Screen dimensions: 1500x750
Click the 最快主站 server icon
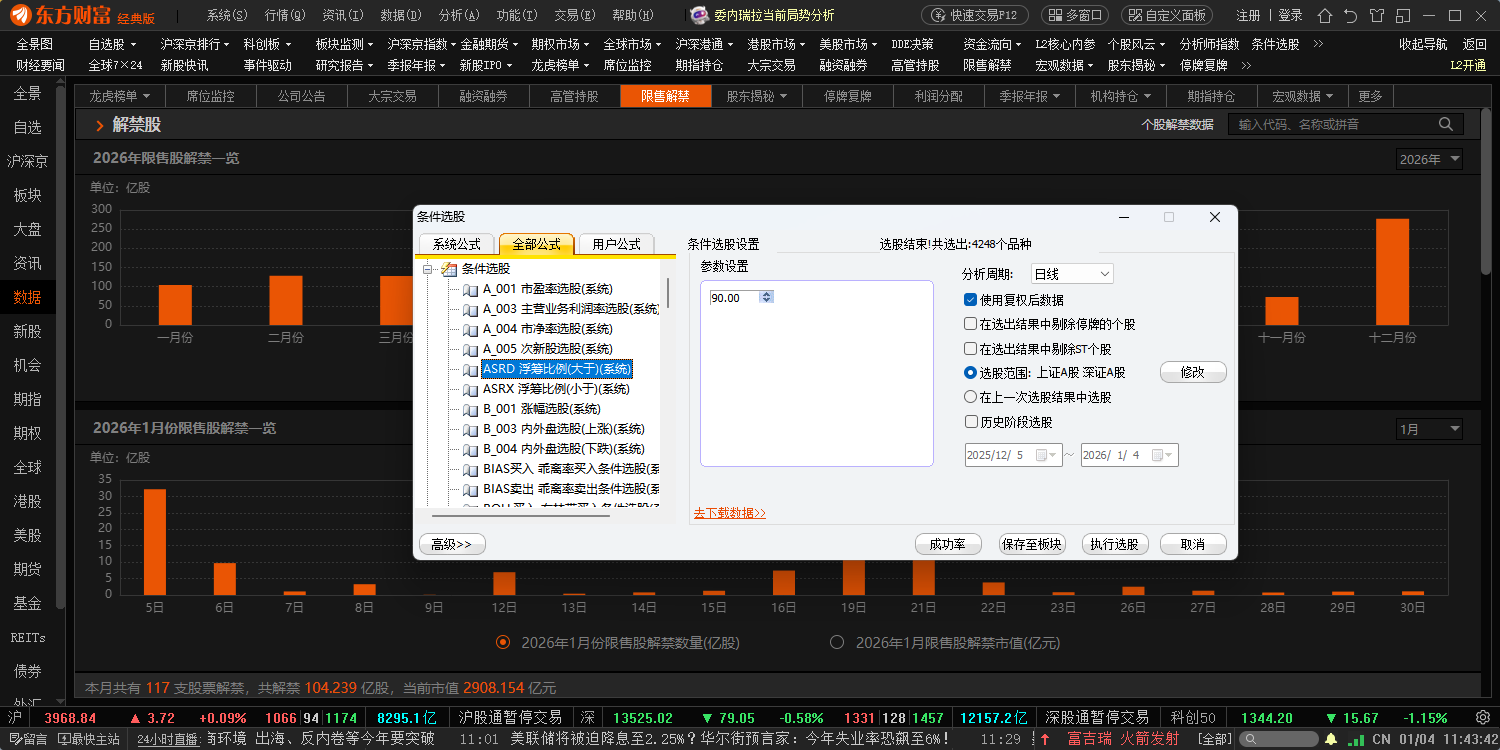64,739
